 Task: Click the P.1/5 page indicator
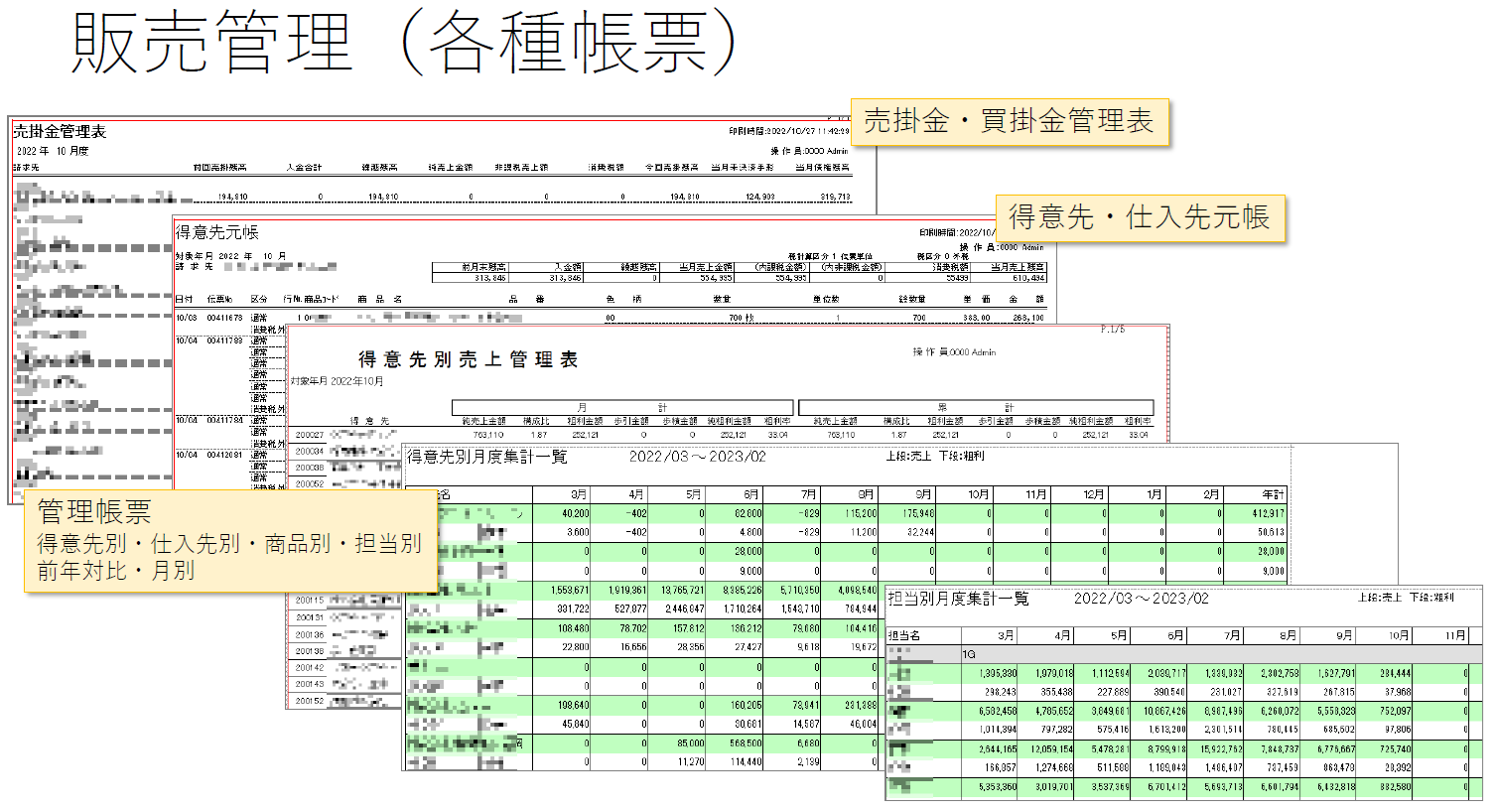tap(1113, 330)
